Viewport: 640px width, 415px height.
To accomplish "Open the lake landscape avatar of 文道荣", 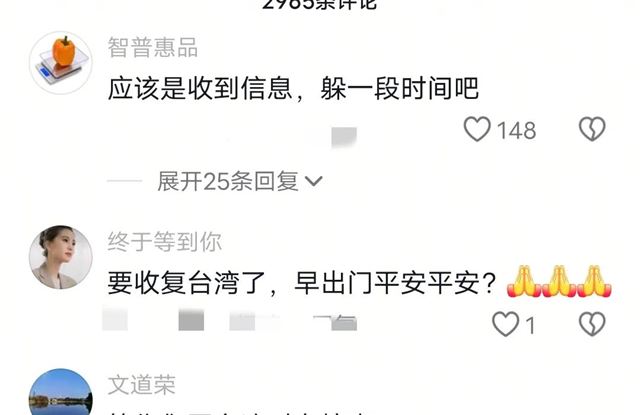I will 61,392.
